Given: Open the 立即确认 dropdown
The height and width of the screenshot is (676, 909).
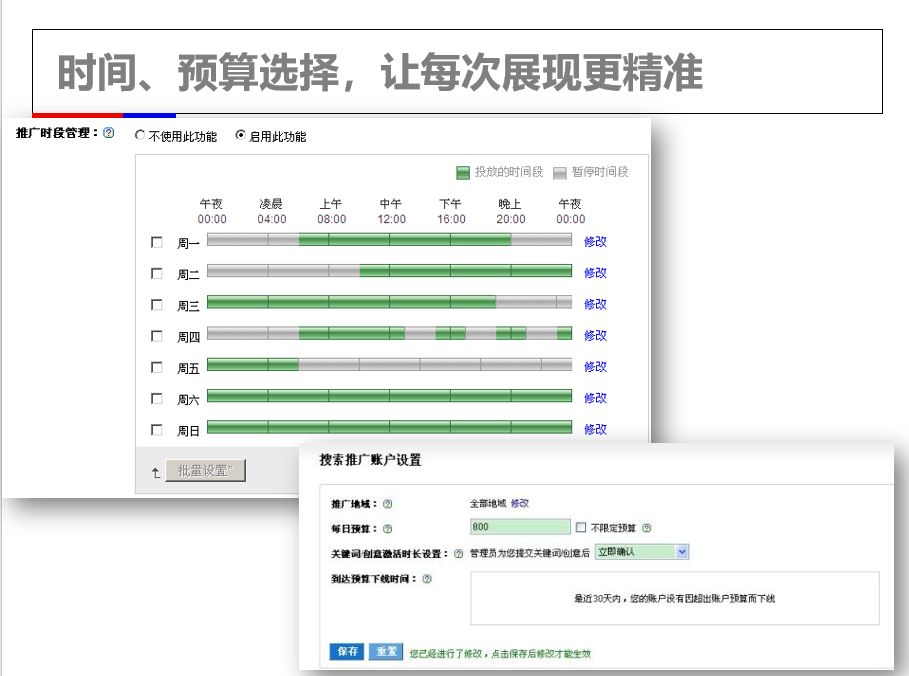Looking at the screenshot, I should point(642,552).
